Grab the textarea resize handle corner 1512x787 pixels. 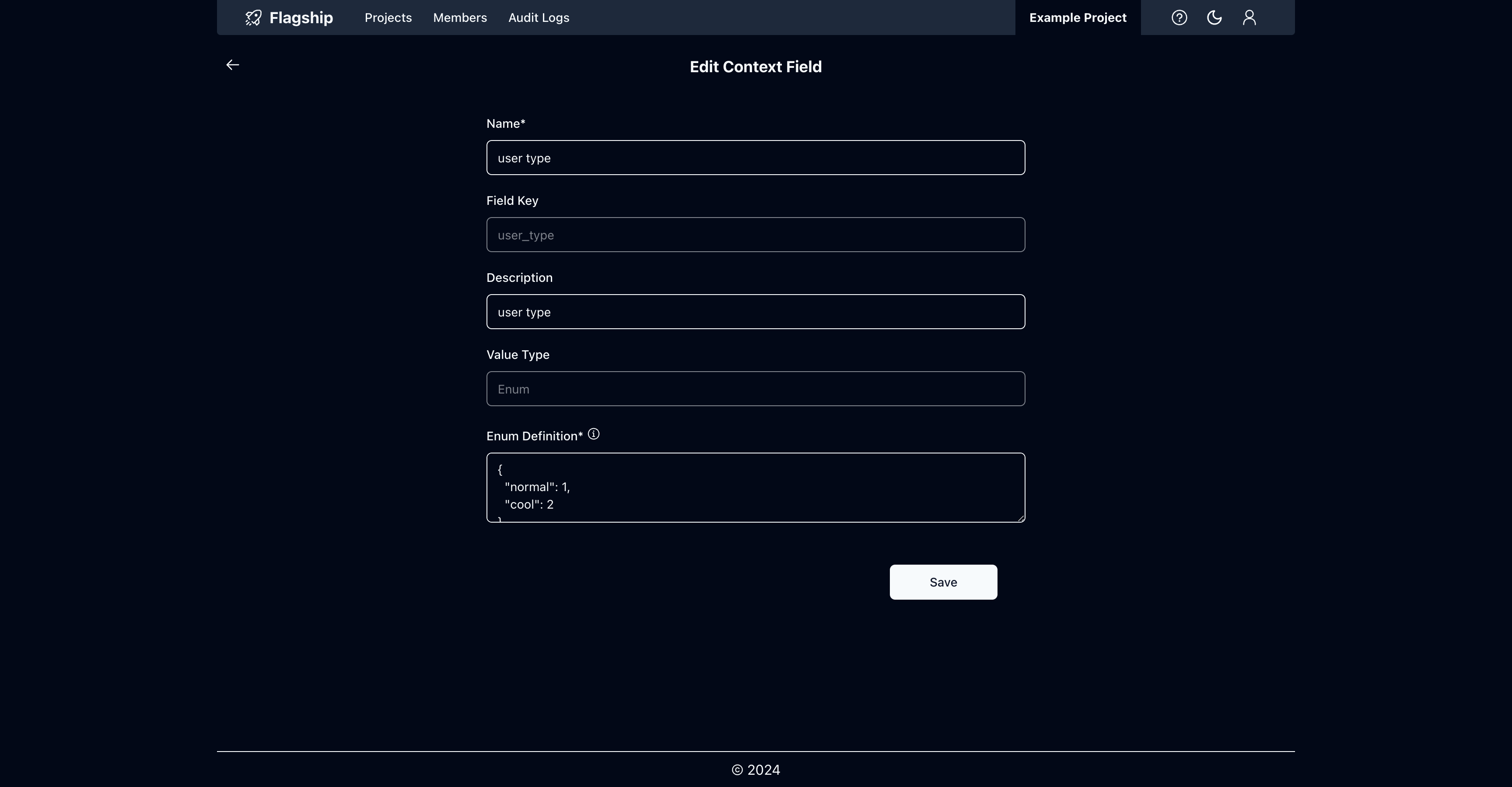pos(1021,518)
